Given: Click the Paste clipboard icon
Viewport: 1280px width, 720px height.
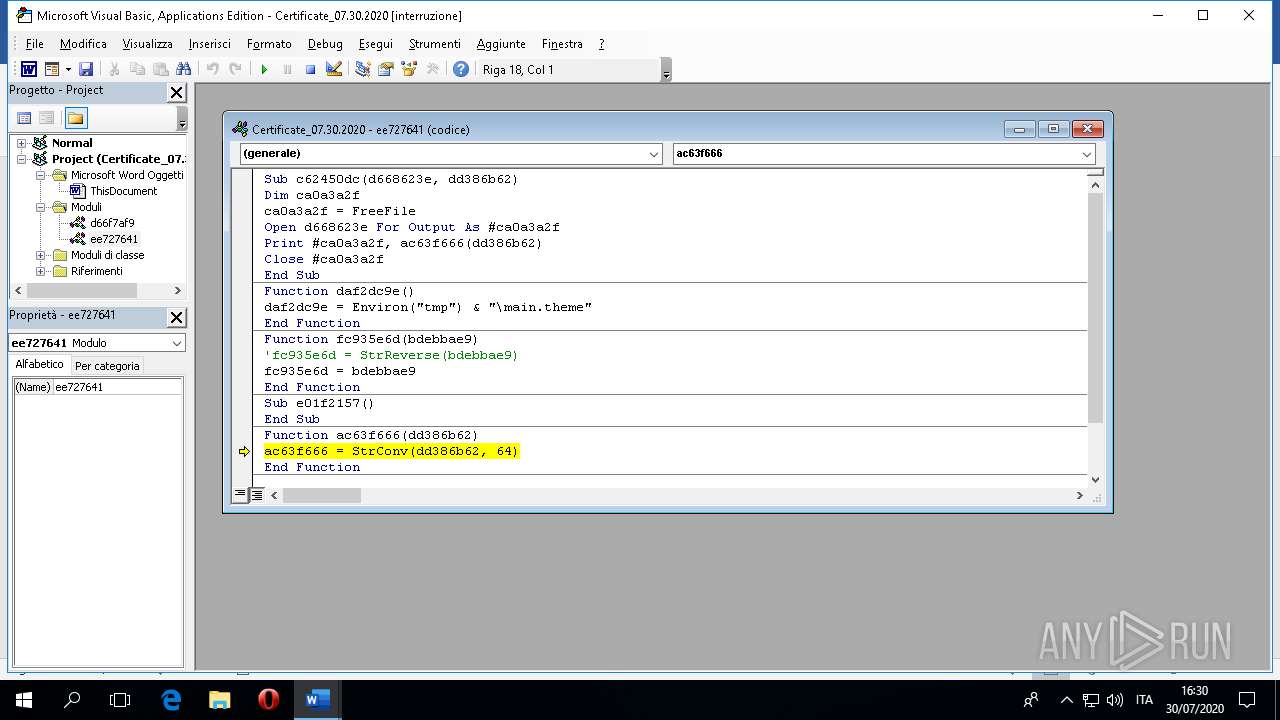Looking at the screenshot, I should tap(160, 69).
